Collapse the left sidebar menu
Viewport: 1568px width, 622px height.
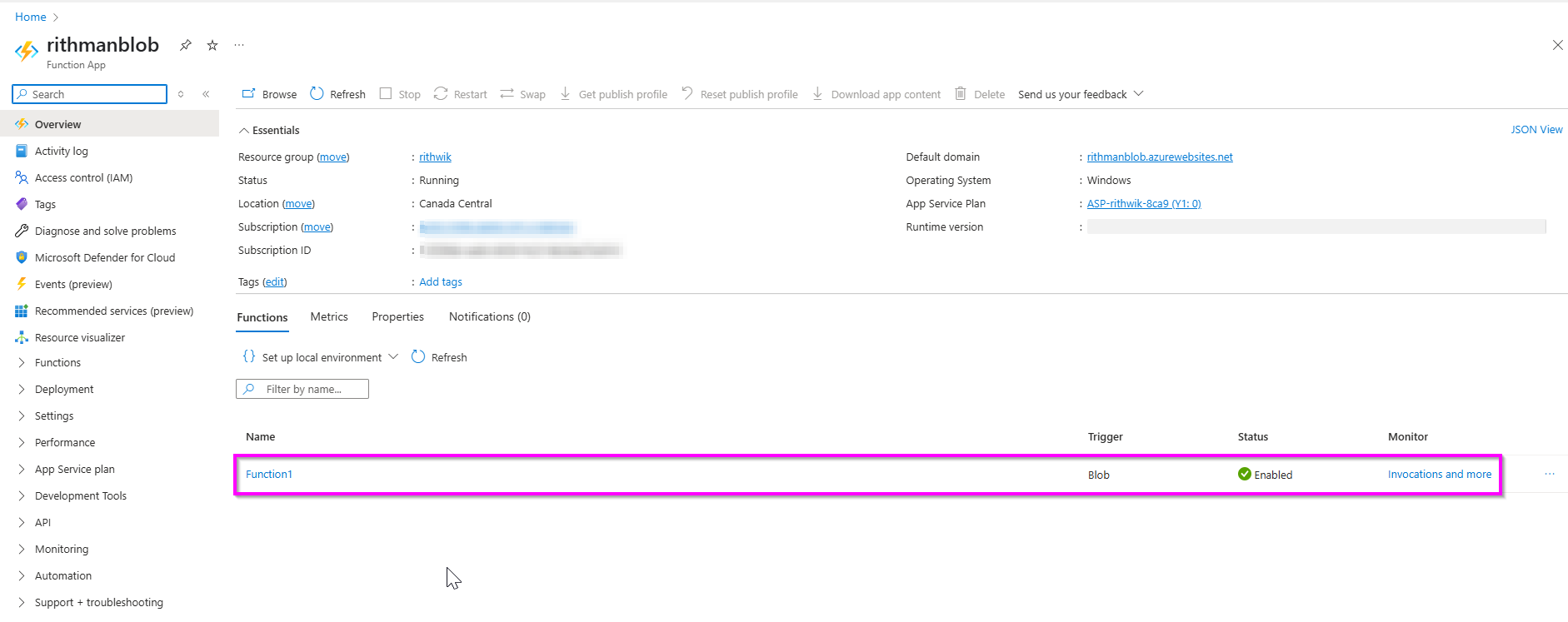pyautogui.click(x=206, y=94)
